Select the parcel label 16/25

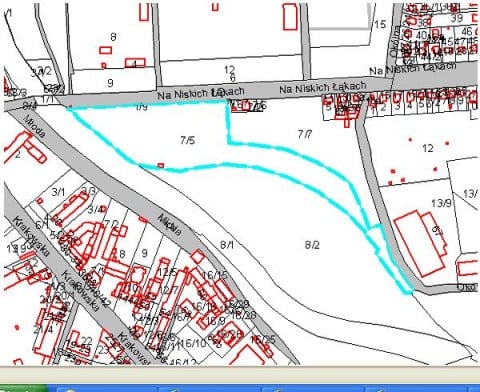pyautogui.click(x=263, y=340)
